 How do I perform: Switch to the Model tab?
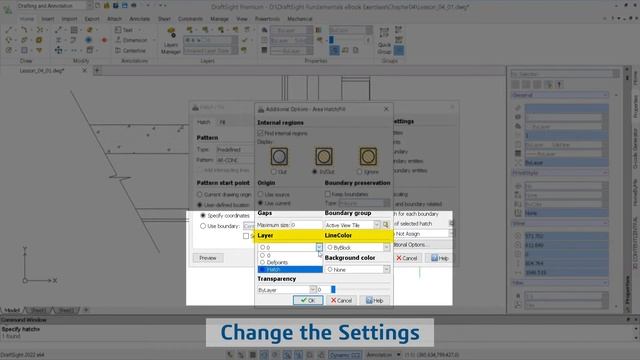point(12,310)
